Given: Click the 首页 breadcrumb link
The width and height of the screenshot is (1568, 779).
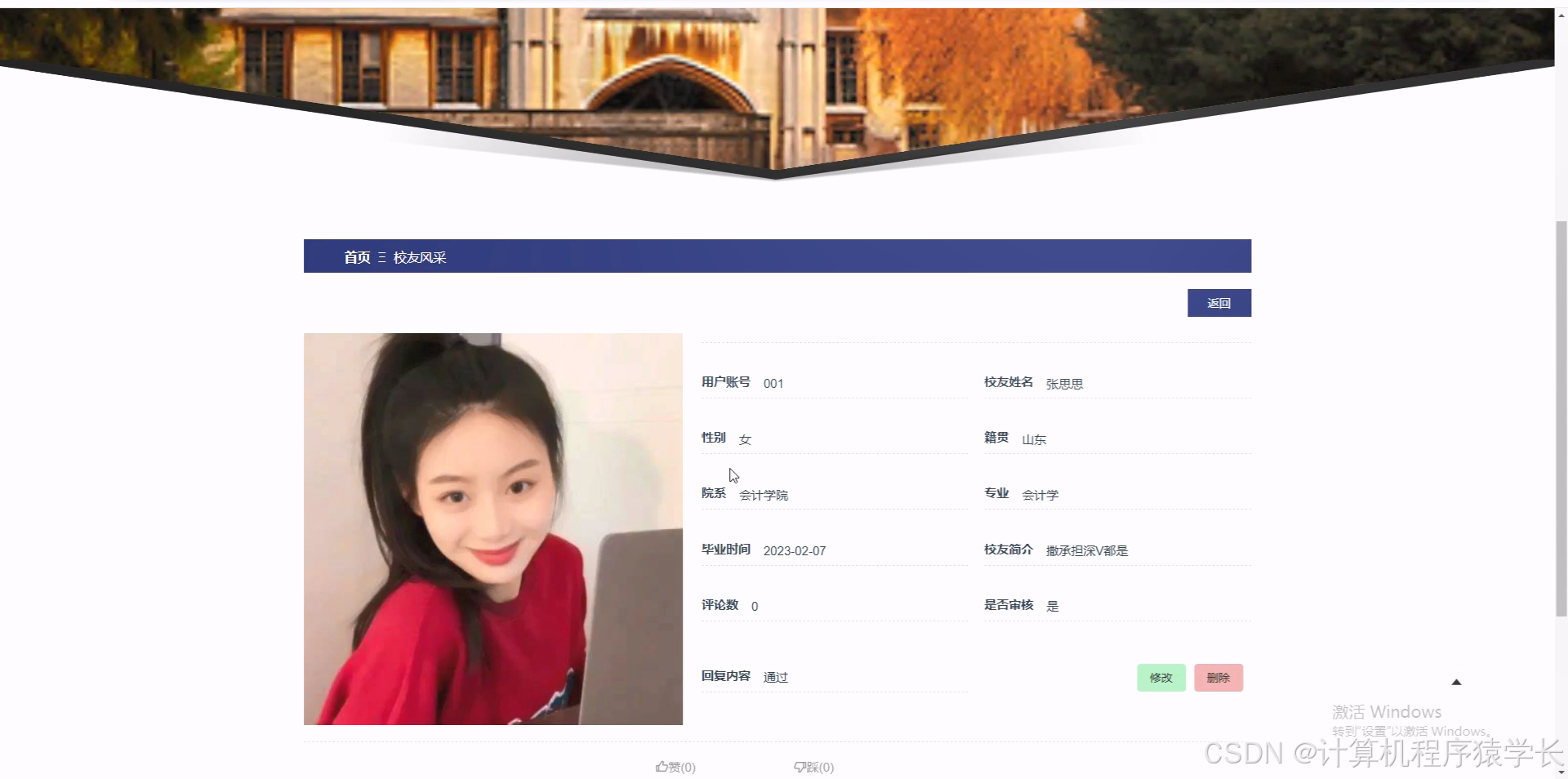Looking at the screenshot, I should [357, 257].
